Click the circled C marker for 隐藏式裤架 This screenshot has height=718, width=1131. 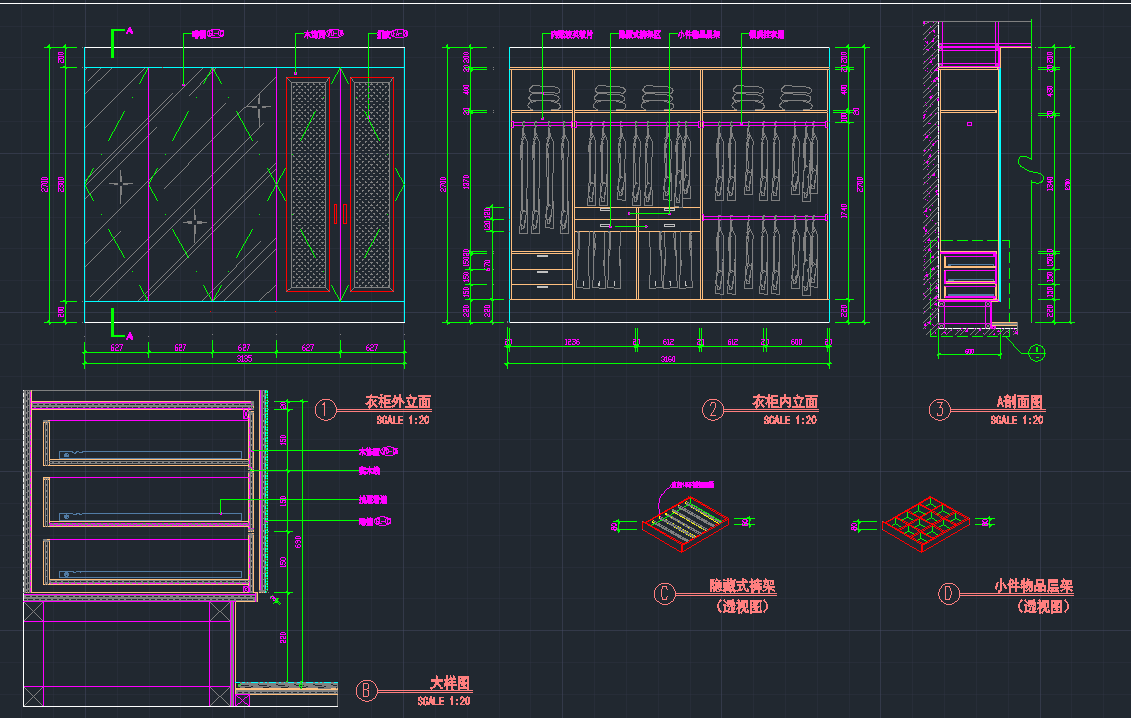click(x=664, y=594)
